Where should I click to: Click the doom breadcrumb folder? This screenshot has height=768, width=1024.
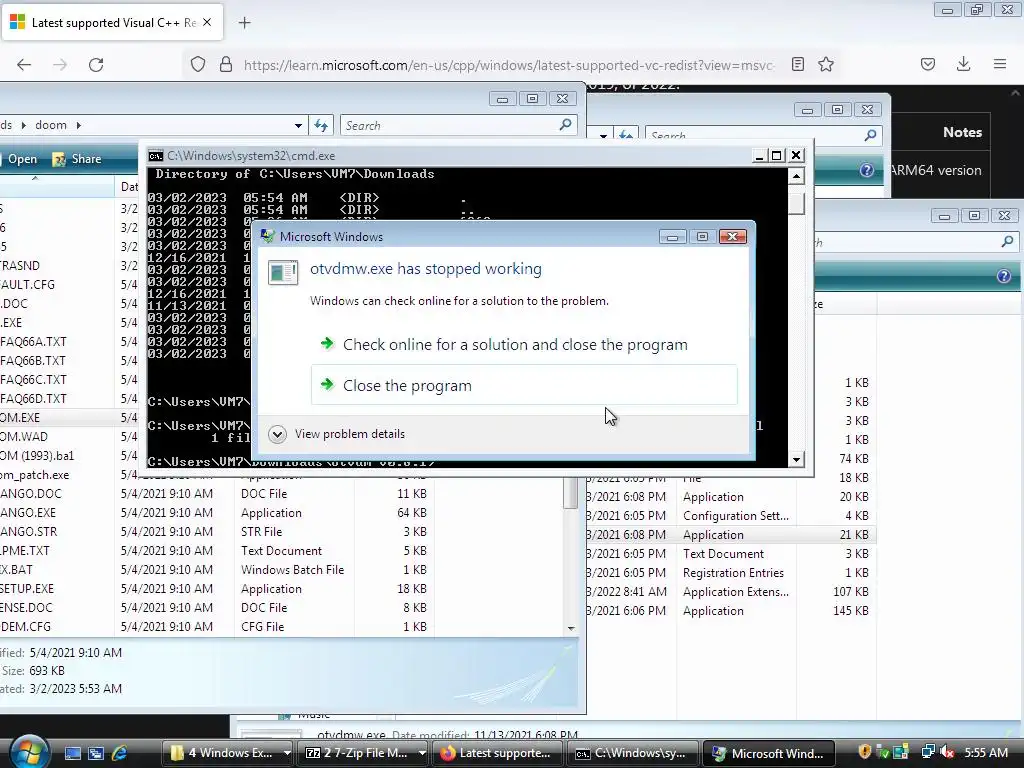(51, 125)
